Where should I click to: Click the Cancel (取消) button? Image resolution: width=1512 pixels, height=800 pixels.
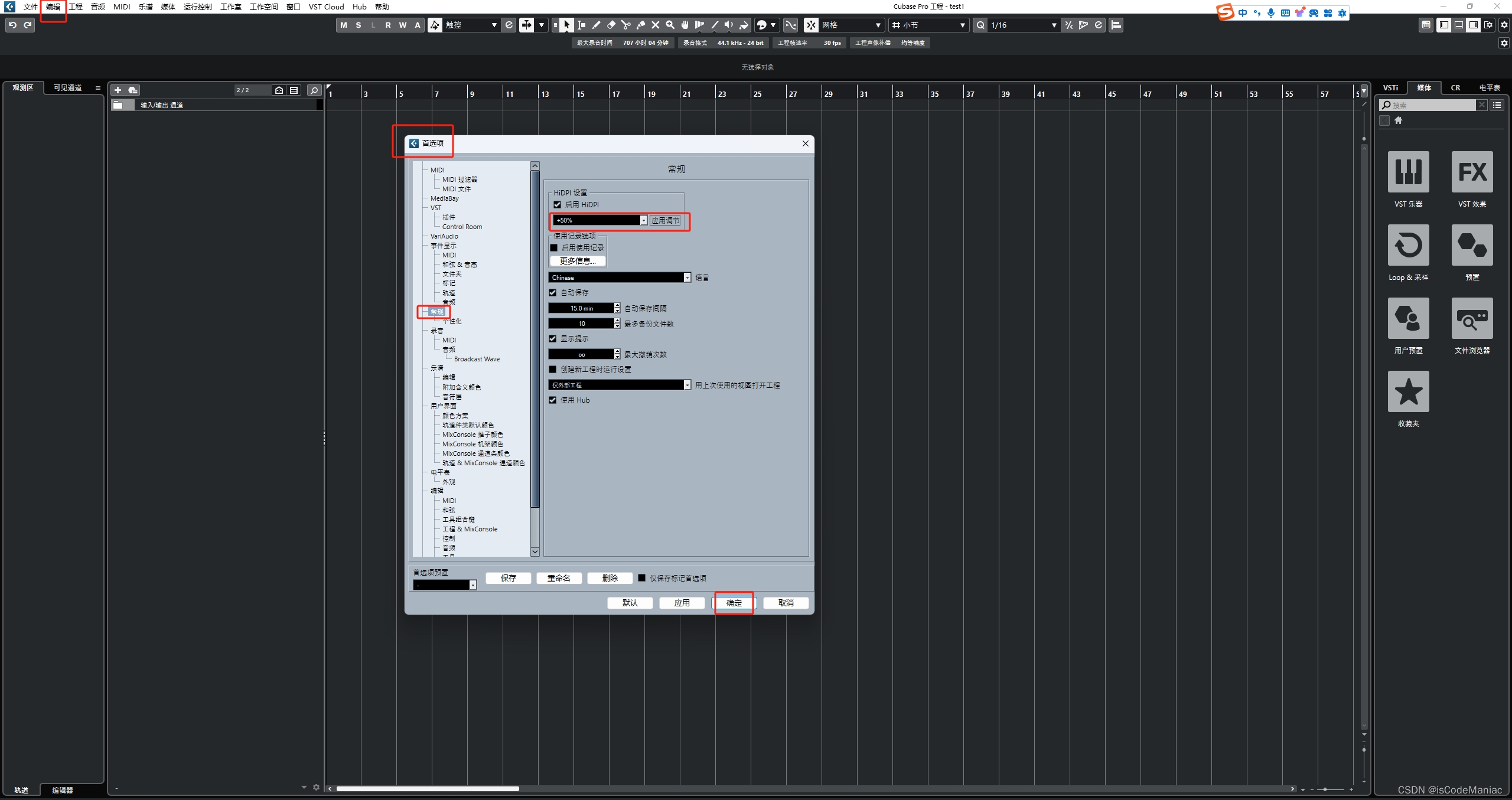(786, 603)
